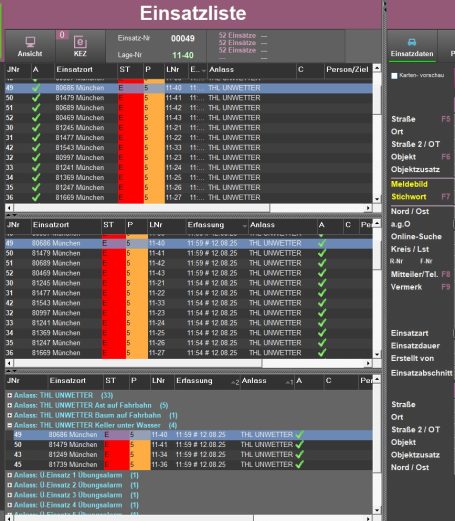Click the pink 0 counter badge
Image resolution: width=455 pixels, height=521 pixels.
(x=62, y=35)
